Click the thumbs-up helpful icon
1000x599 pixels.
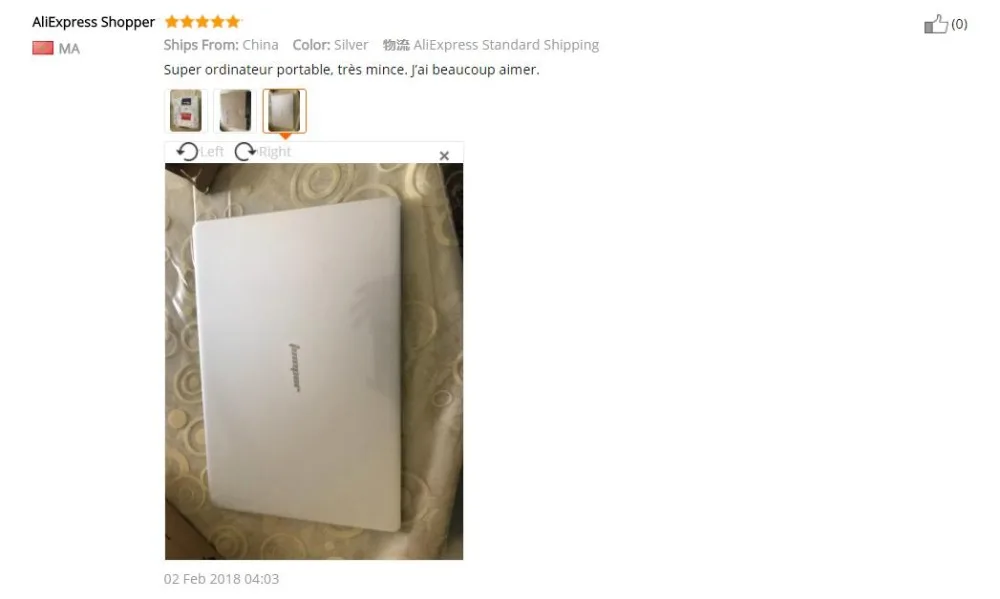pyautogui.click(x=936, y=24)
